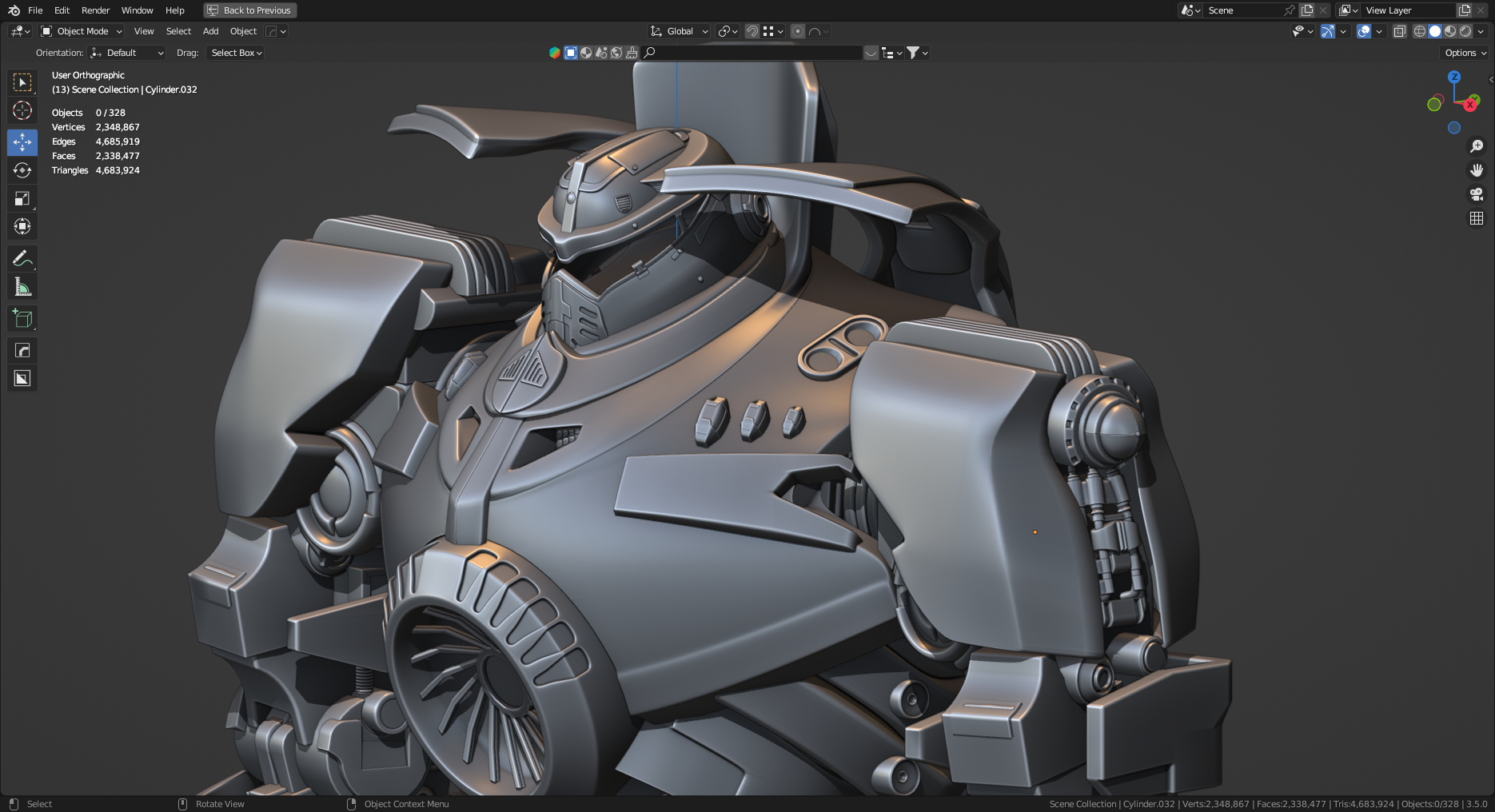Select the Rotate tool

(22, 170)
